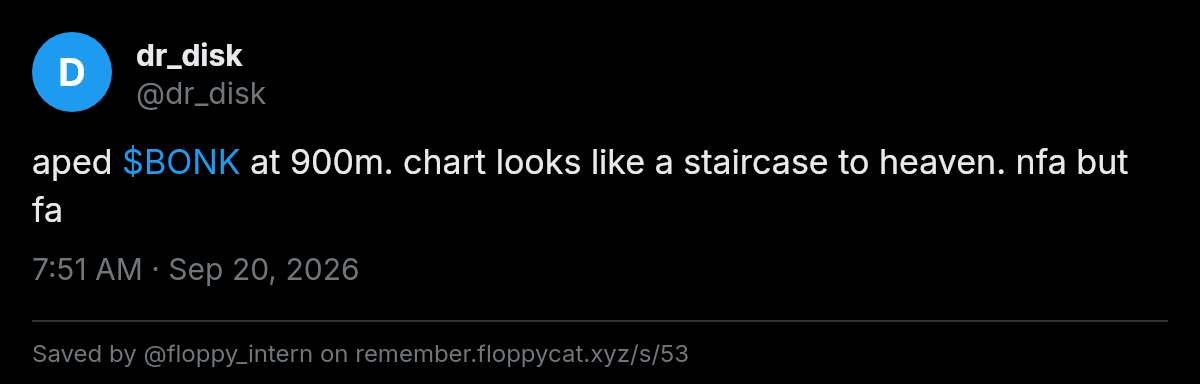1200x384 pixels.
Task: Click the 'on' word in footer
Action: click(334, 354)
